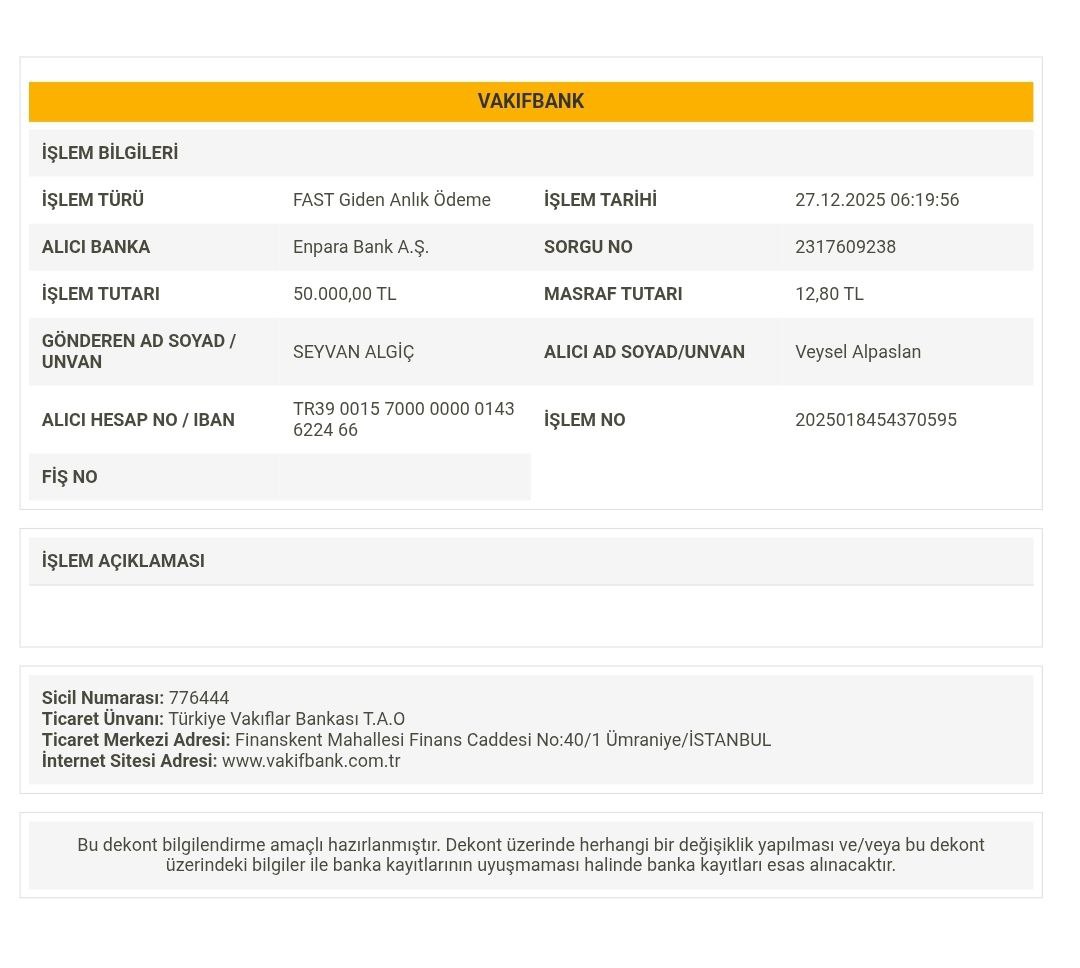Select the date 27.12.2025 06:19:56
Image resolution: width=1080 pixels, height=968 pixels.
pos(877,200)
